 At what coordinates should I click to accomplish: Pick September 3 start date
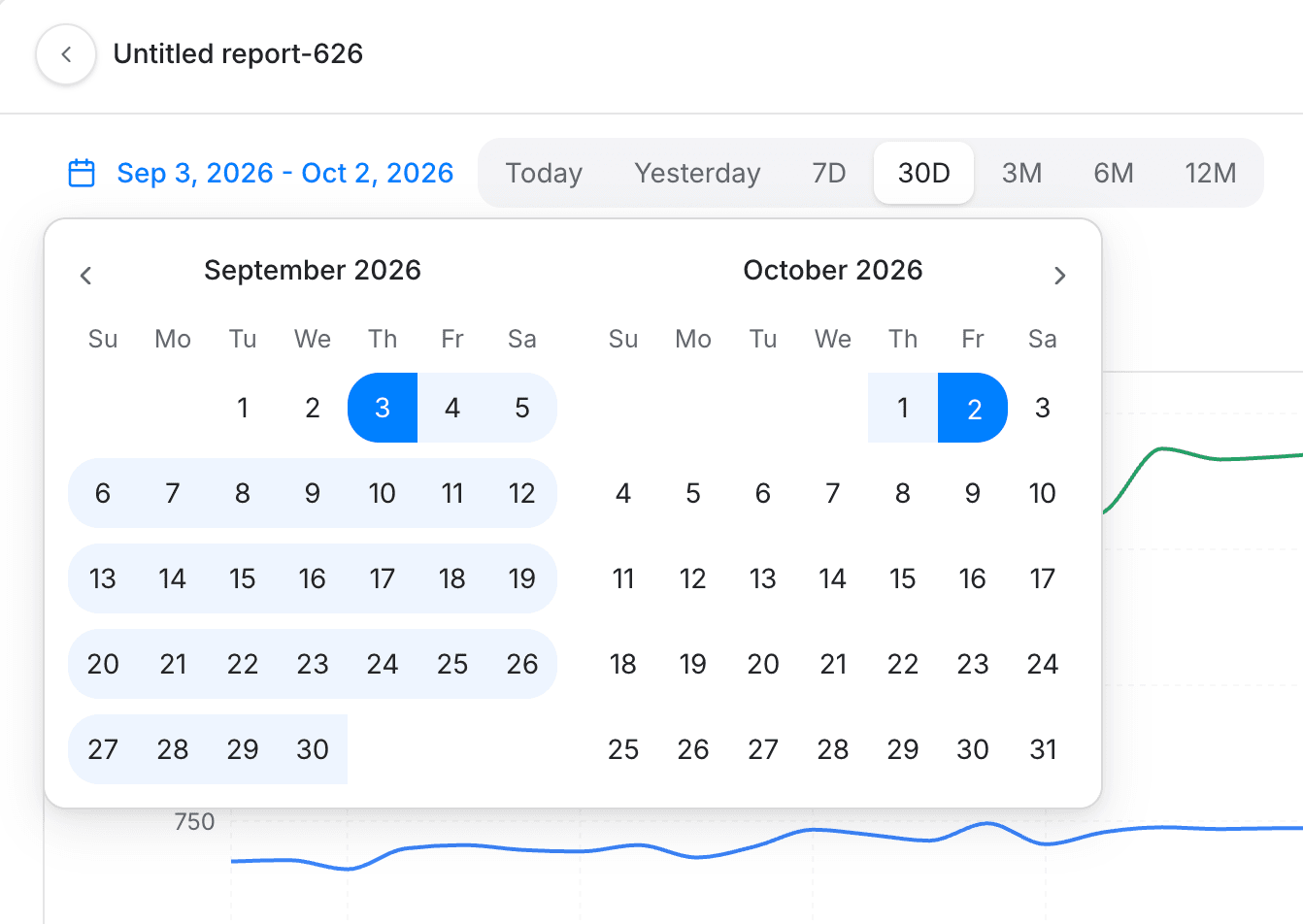383,408
